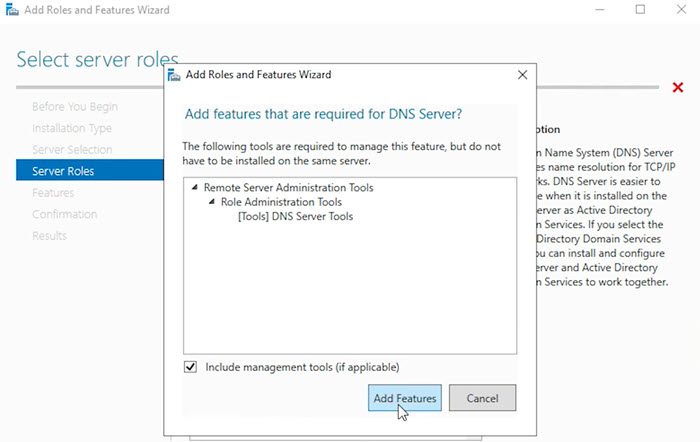Minimize the main wizard window

coord(595,10)
